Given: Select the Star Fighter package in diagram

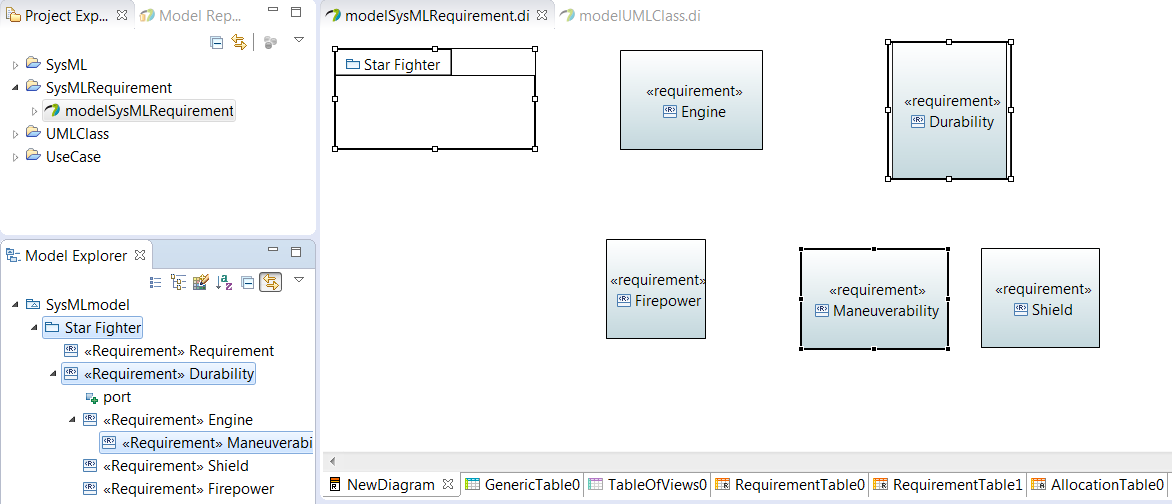Looking at the screenshot, I should tap(435, 99).
